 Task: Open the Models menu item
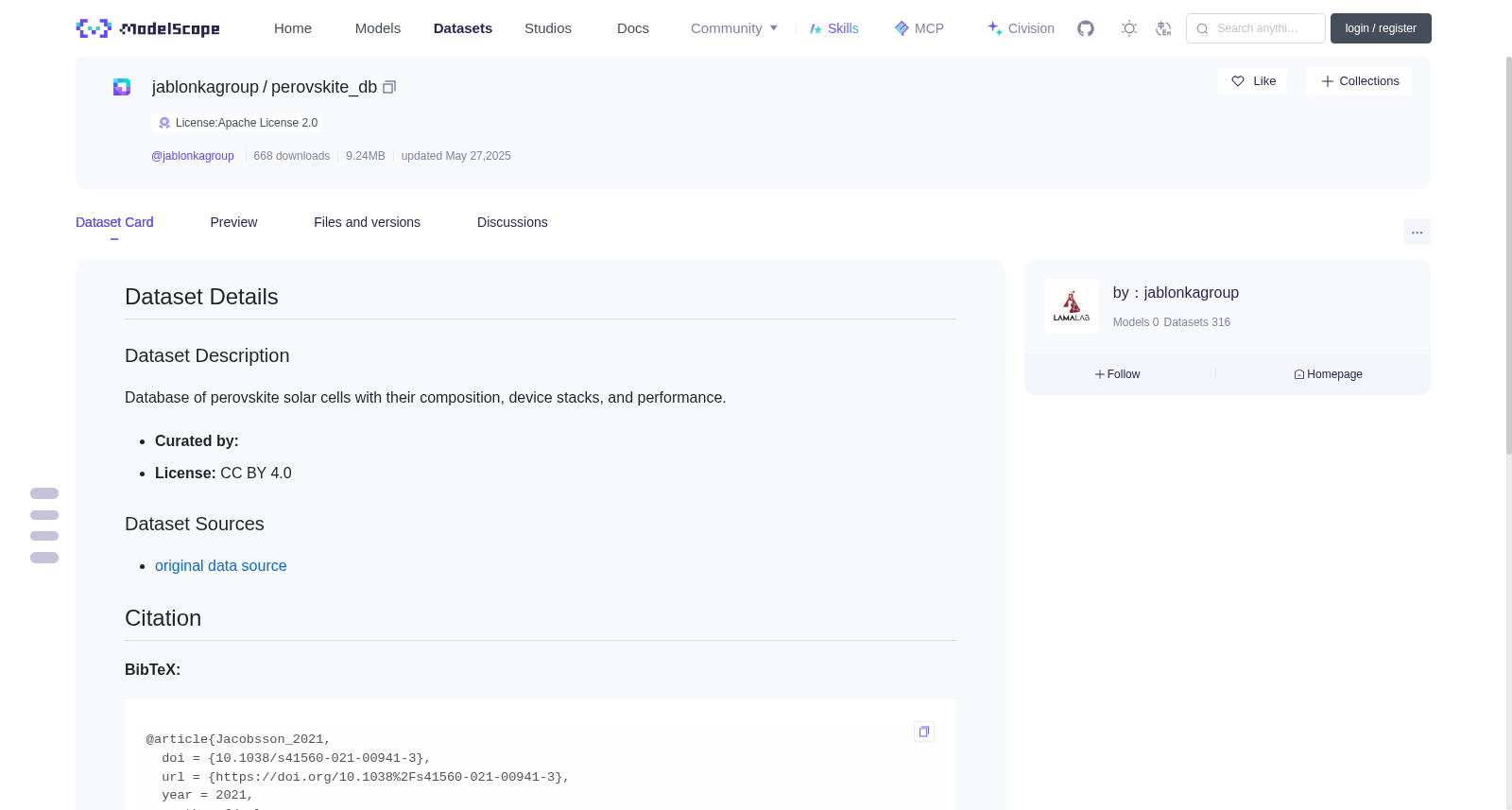(378, 28)
